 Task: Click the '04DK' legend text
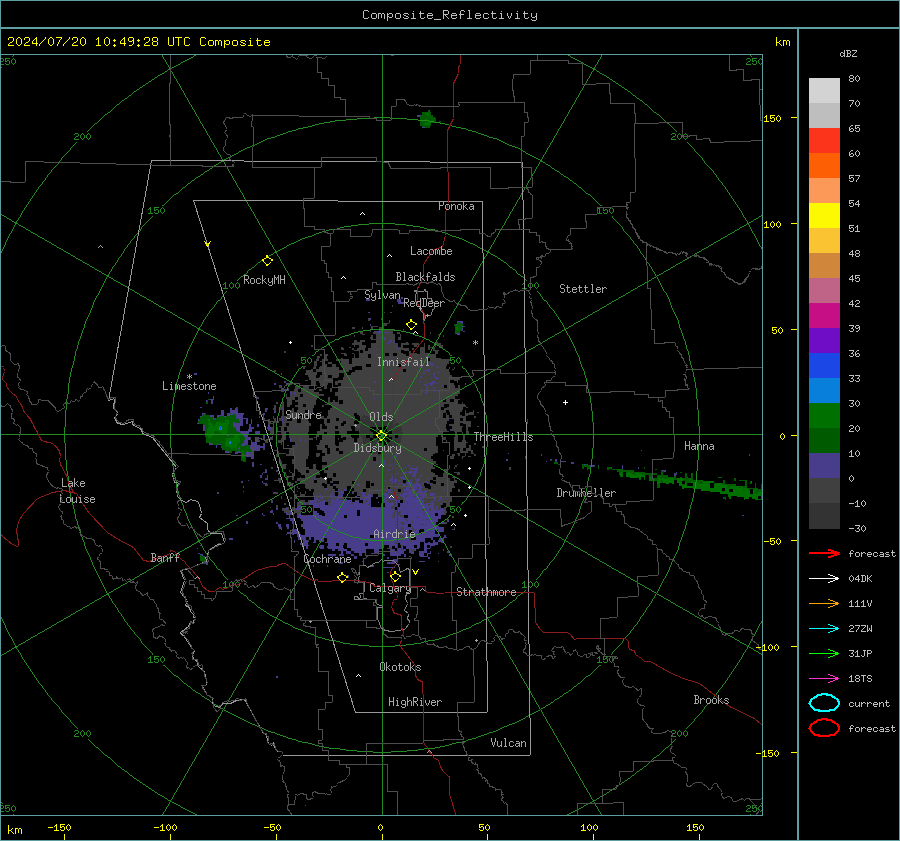(x=860, y=579)
